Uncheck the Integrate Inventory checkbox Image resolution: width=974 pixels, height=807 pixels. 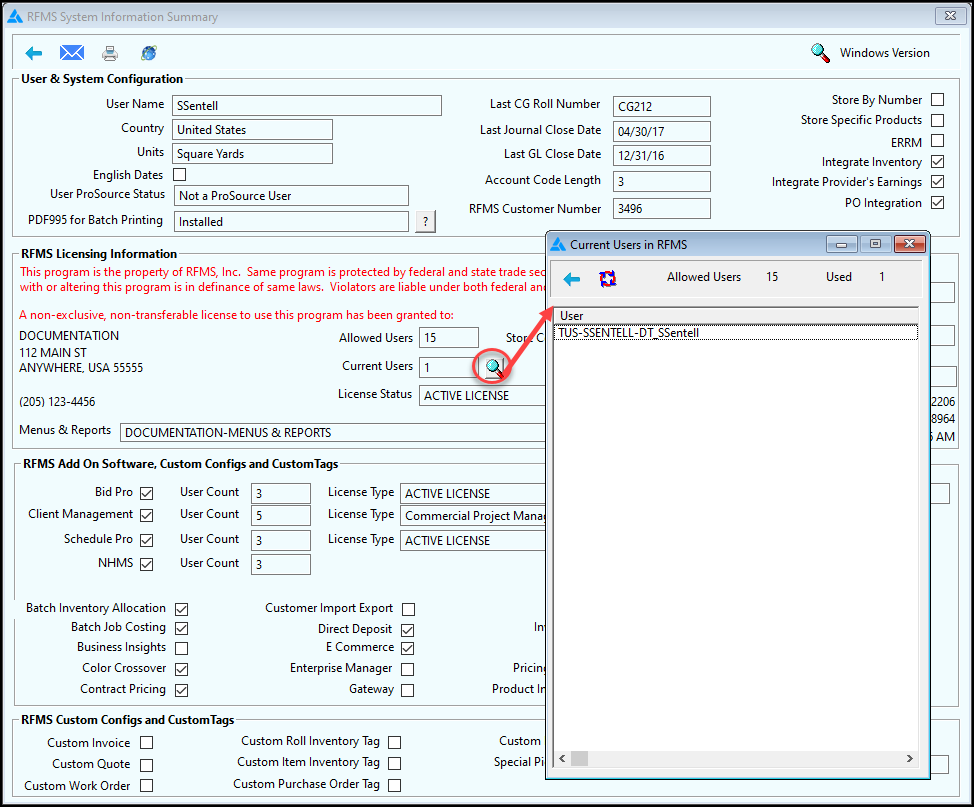coord(938,162)
